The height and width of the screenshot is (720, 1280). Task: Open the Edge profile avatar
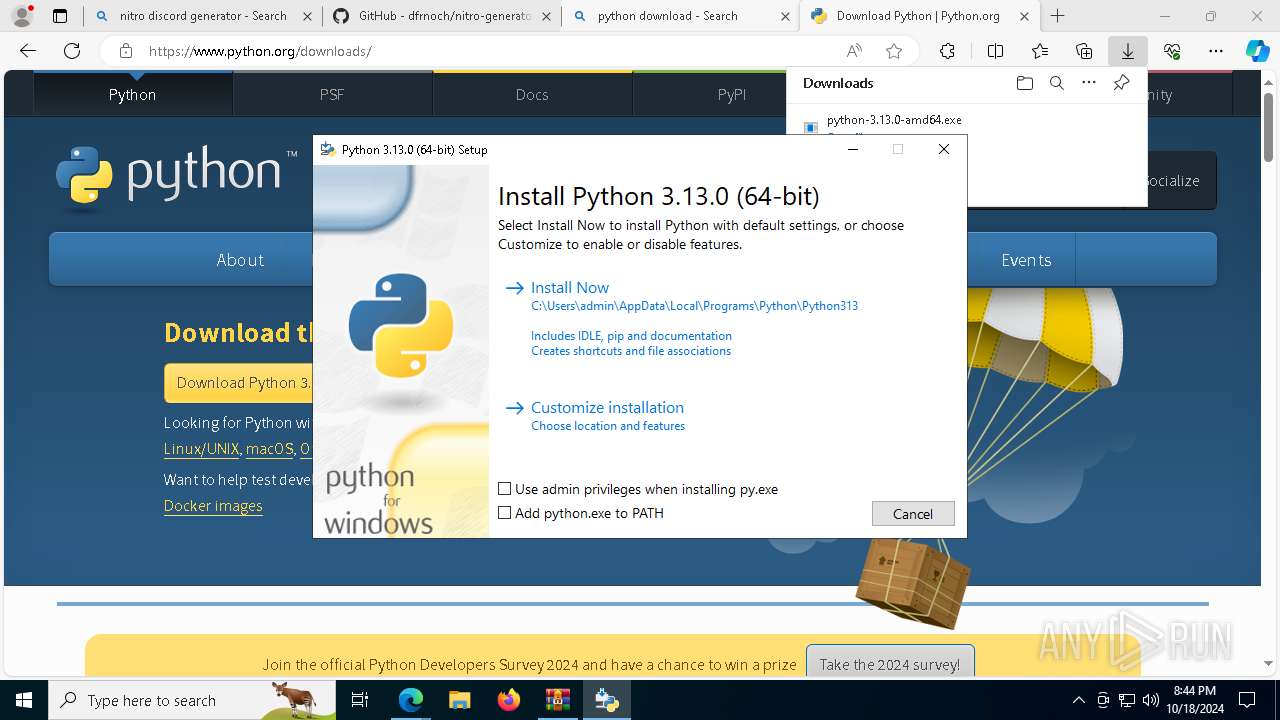tap(22, 16)
